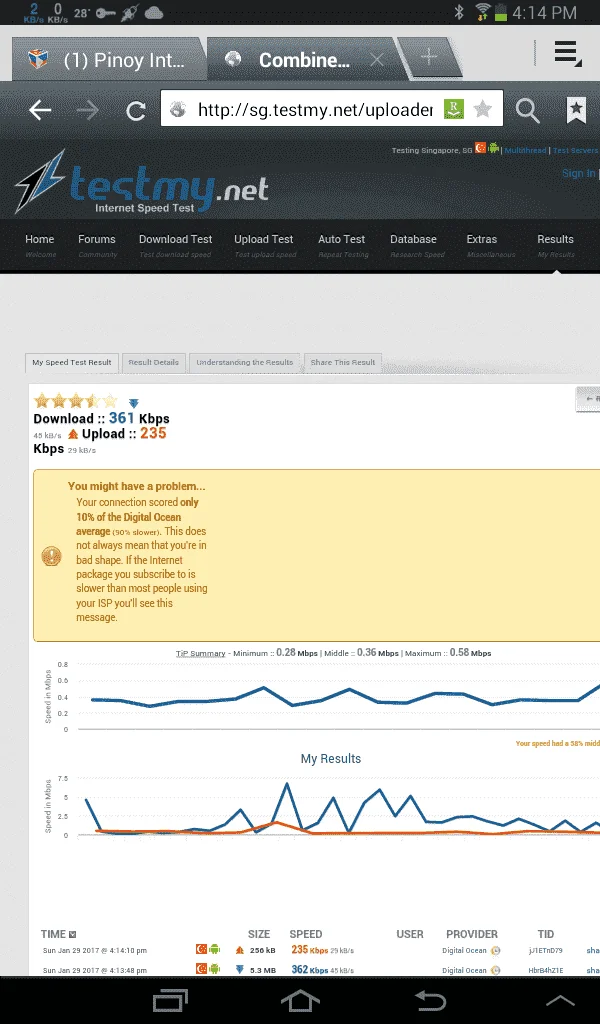Click the testmy.net logo

[x=140, y=184]
